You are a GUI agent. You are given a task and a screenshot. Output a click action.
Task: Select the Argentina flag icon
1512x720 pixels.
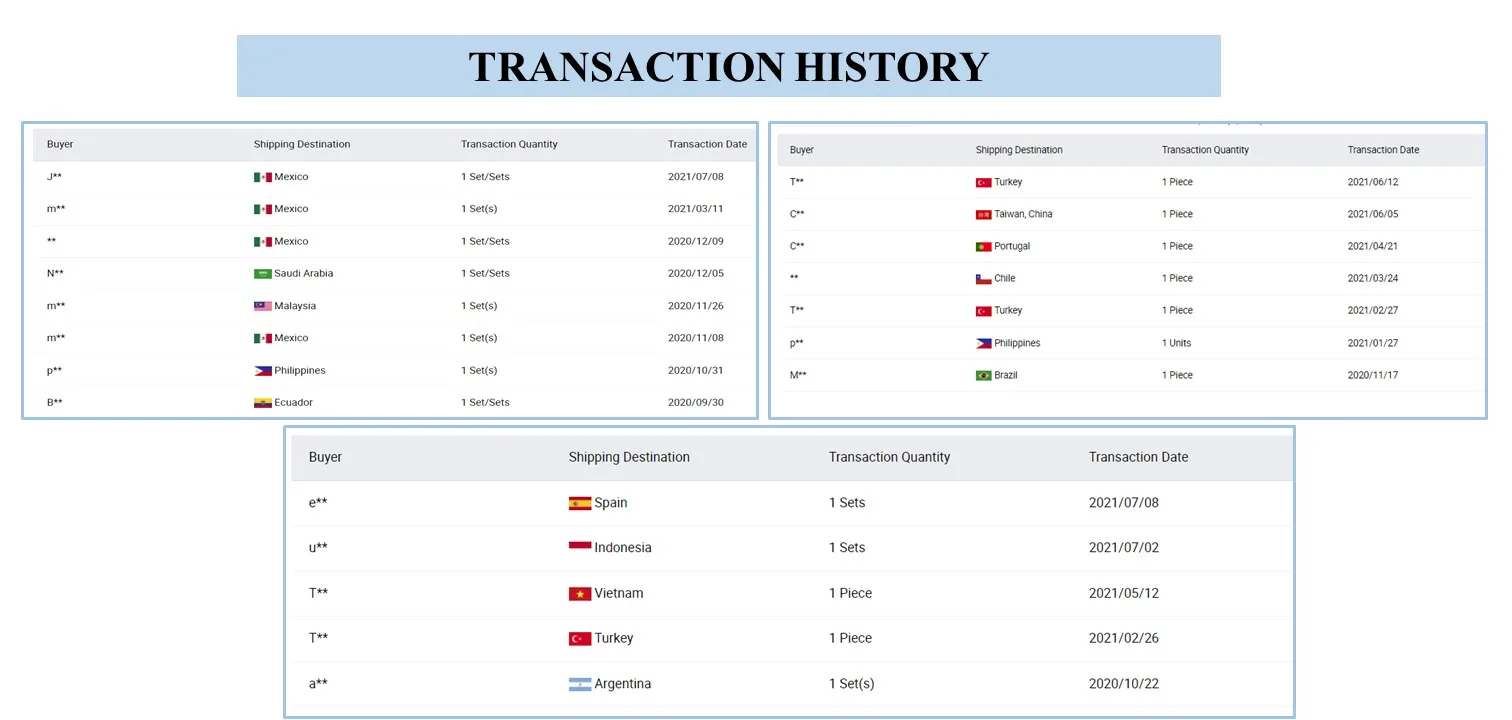[580, 684]
